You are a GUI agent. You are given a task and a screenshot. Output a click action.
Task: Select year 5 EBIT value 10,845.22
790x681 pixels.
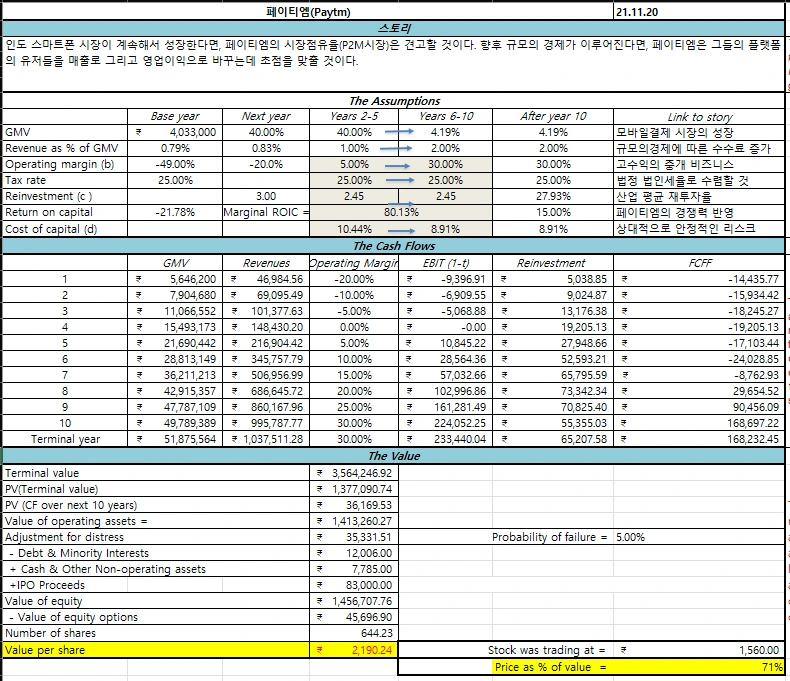click(x=445, y=343)
